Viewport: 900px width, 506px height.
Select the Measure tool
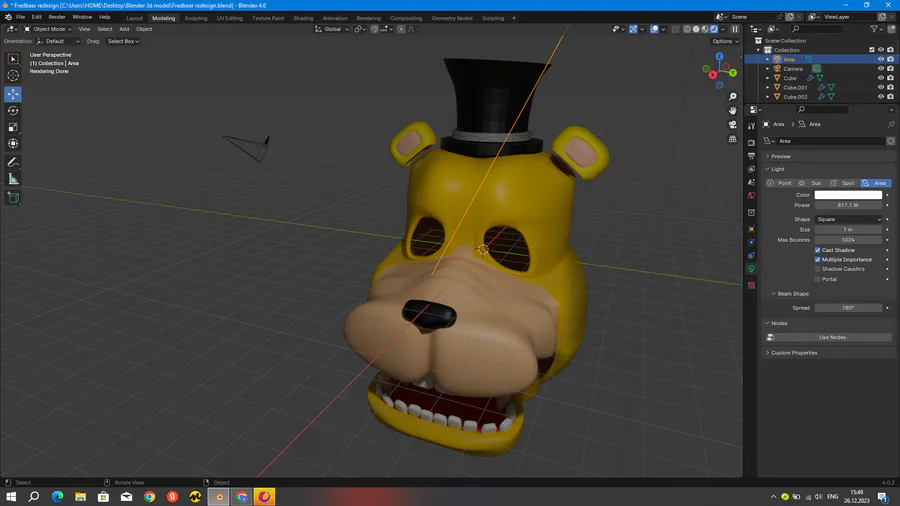point(13,180)
